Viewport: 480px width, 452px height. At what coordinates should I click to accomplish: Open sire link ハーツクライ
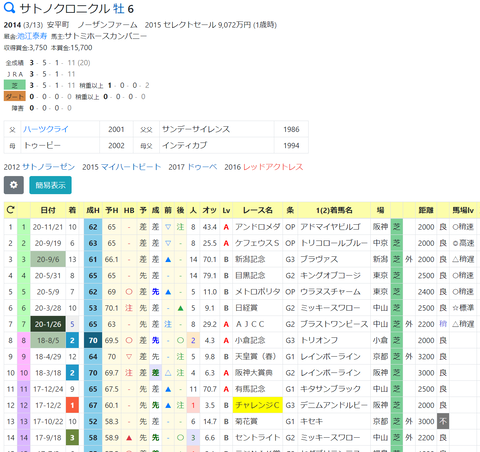click(x=46, y=129)
